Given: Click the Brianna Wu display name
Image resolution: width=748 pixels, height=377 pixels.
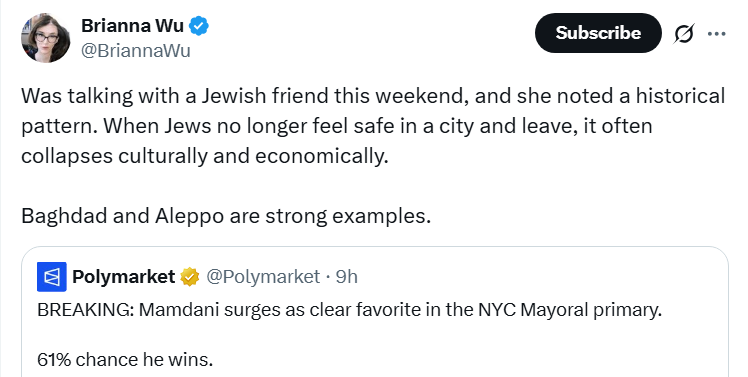Looking at the screenshot, I should pyautogui.click(x=132, y=25).
